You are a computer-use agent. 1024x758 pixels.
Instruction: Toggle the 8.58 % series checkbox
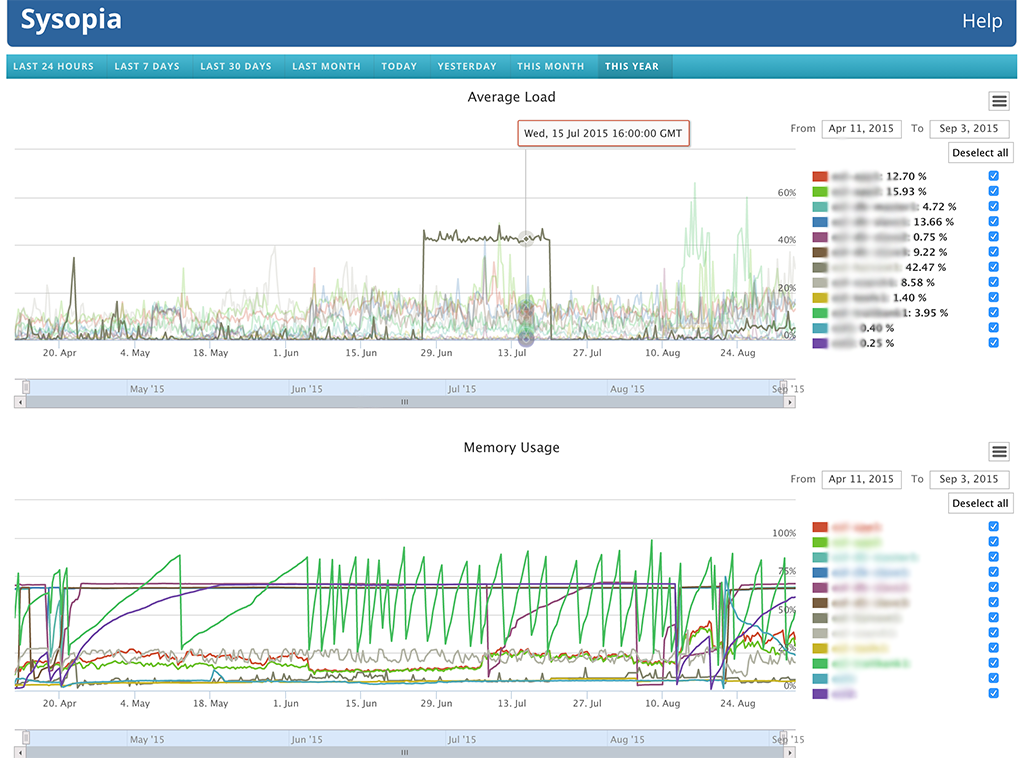tap(993, 282)
